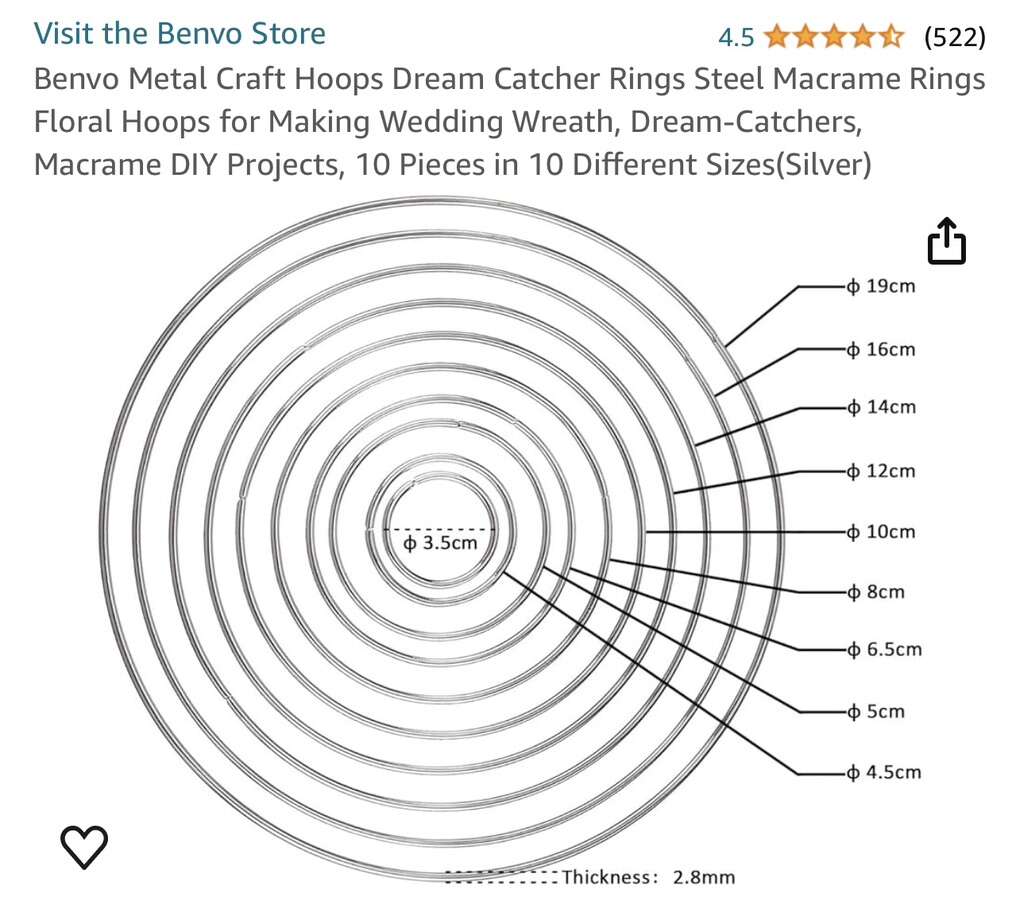Open the 522 customer reviews count

954,38
